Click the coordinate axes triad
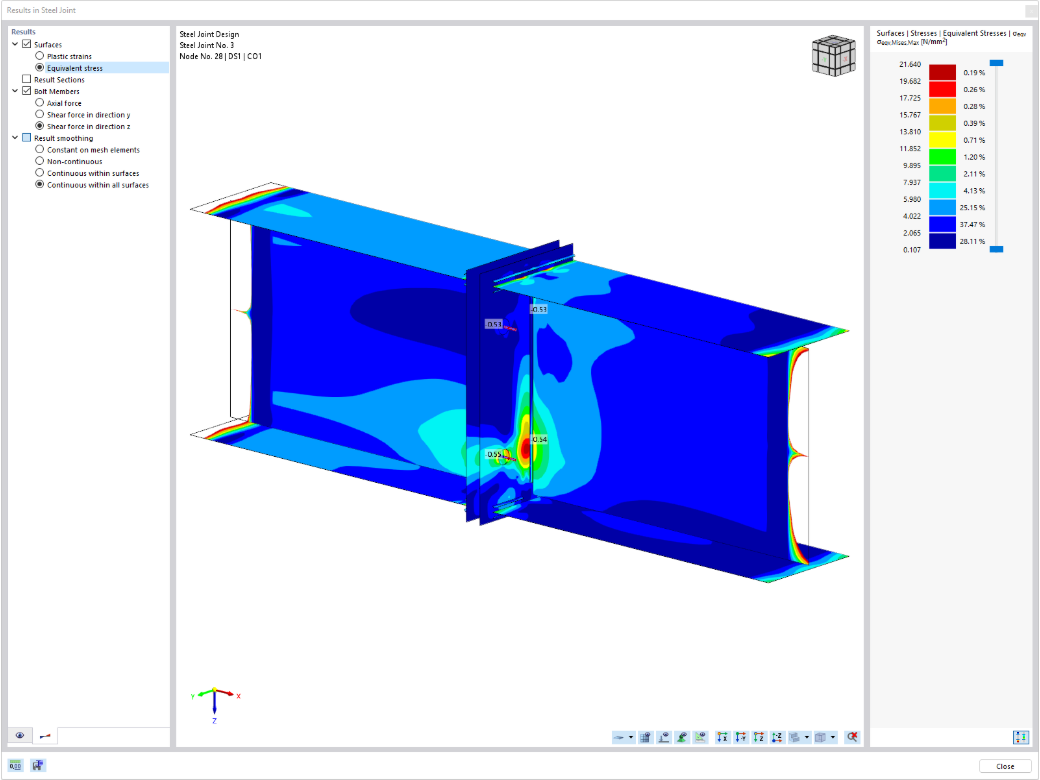Viewport: 1040px width, 780px height. pyautogui.click(x=215, y=704)
